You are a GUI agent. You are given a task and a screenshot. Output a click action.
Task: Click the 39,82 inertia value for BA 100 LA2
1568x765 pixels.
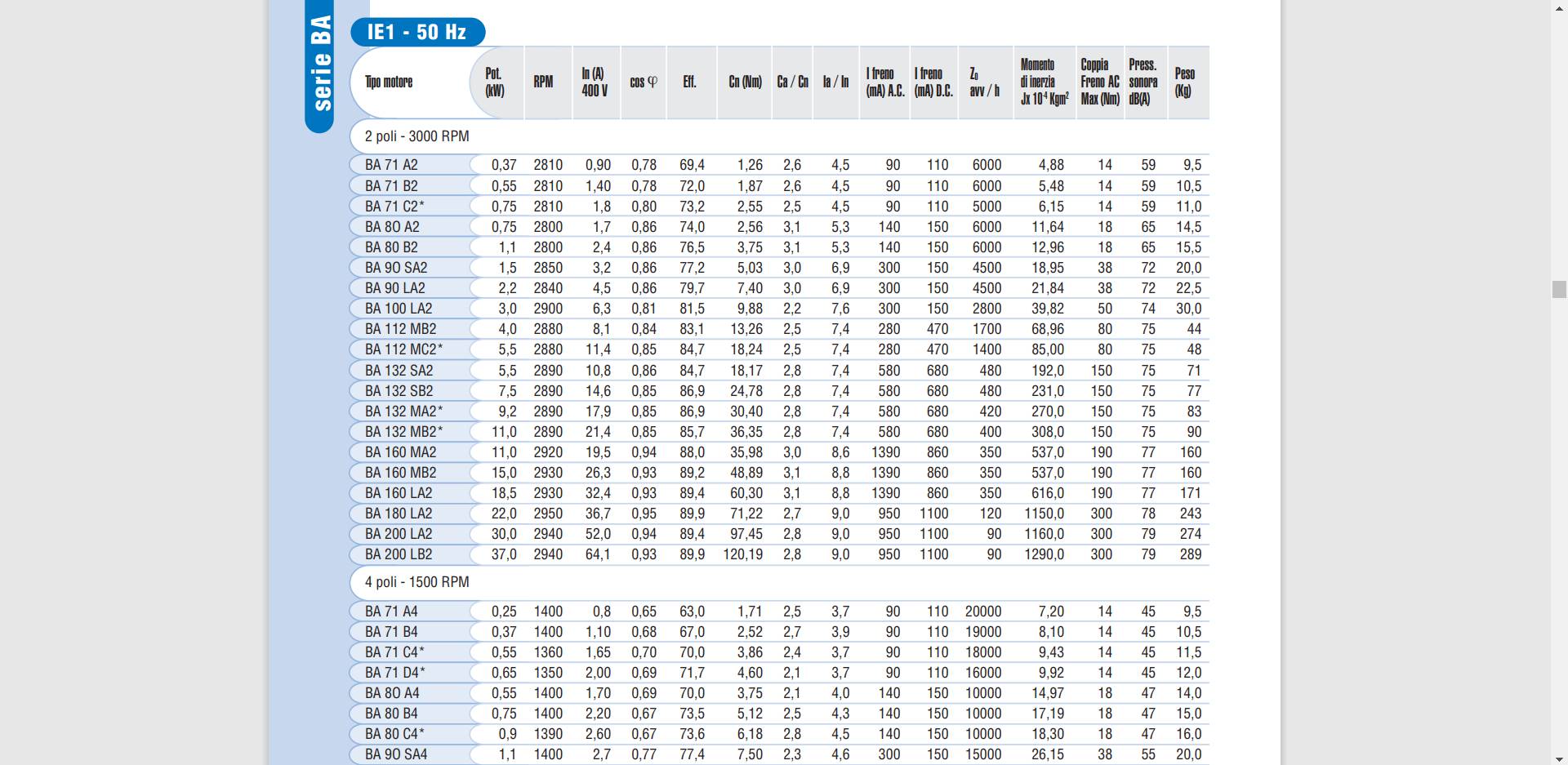coord(1048,309)
